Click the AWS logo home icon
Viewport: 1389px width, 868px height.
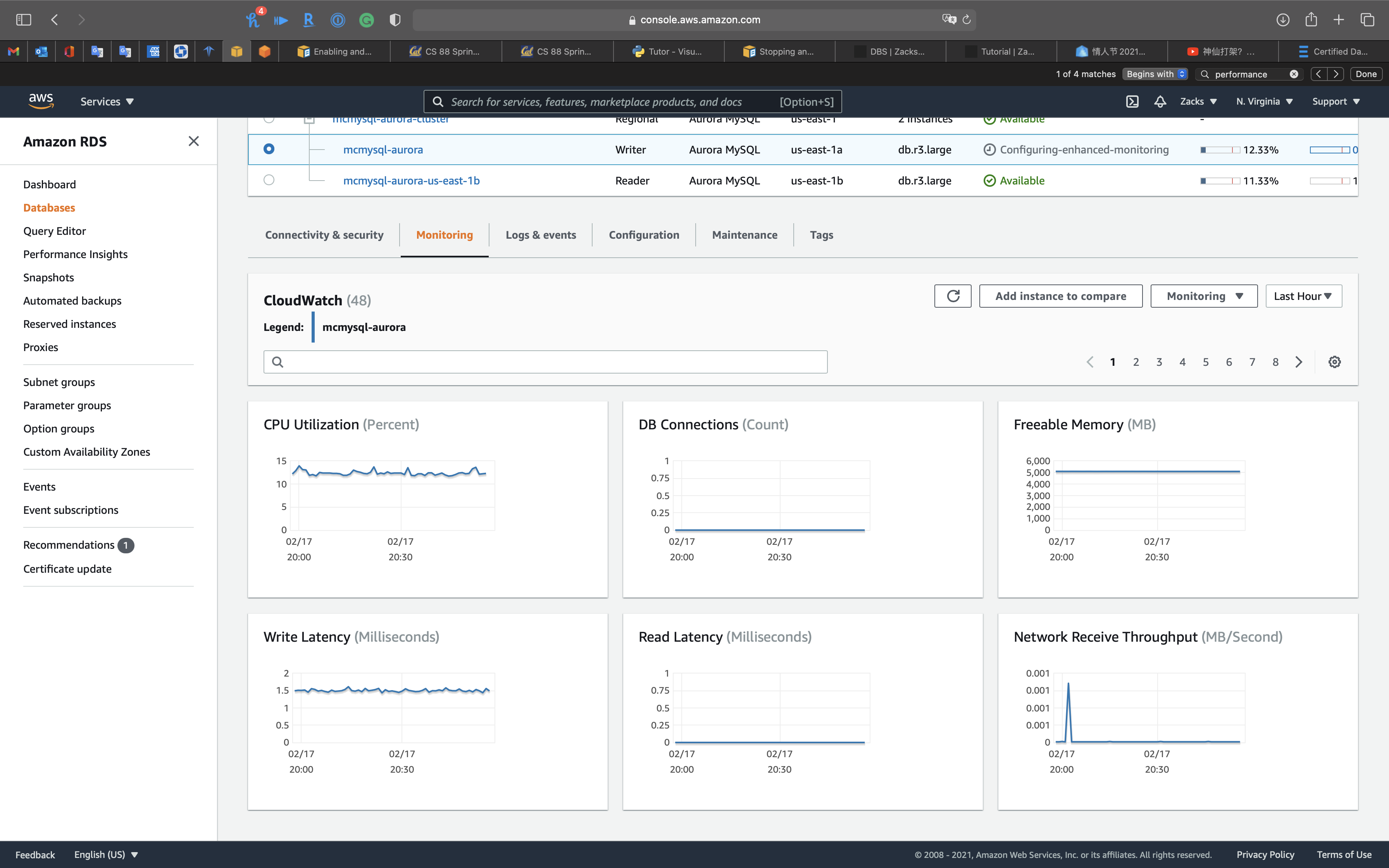(41, 100)
